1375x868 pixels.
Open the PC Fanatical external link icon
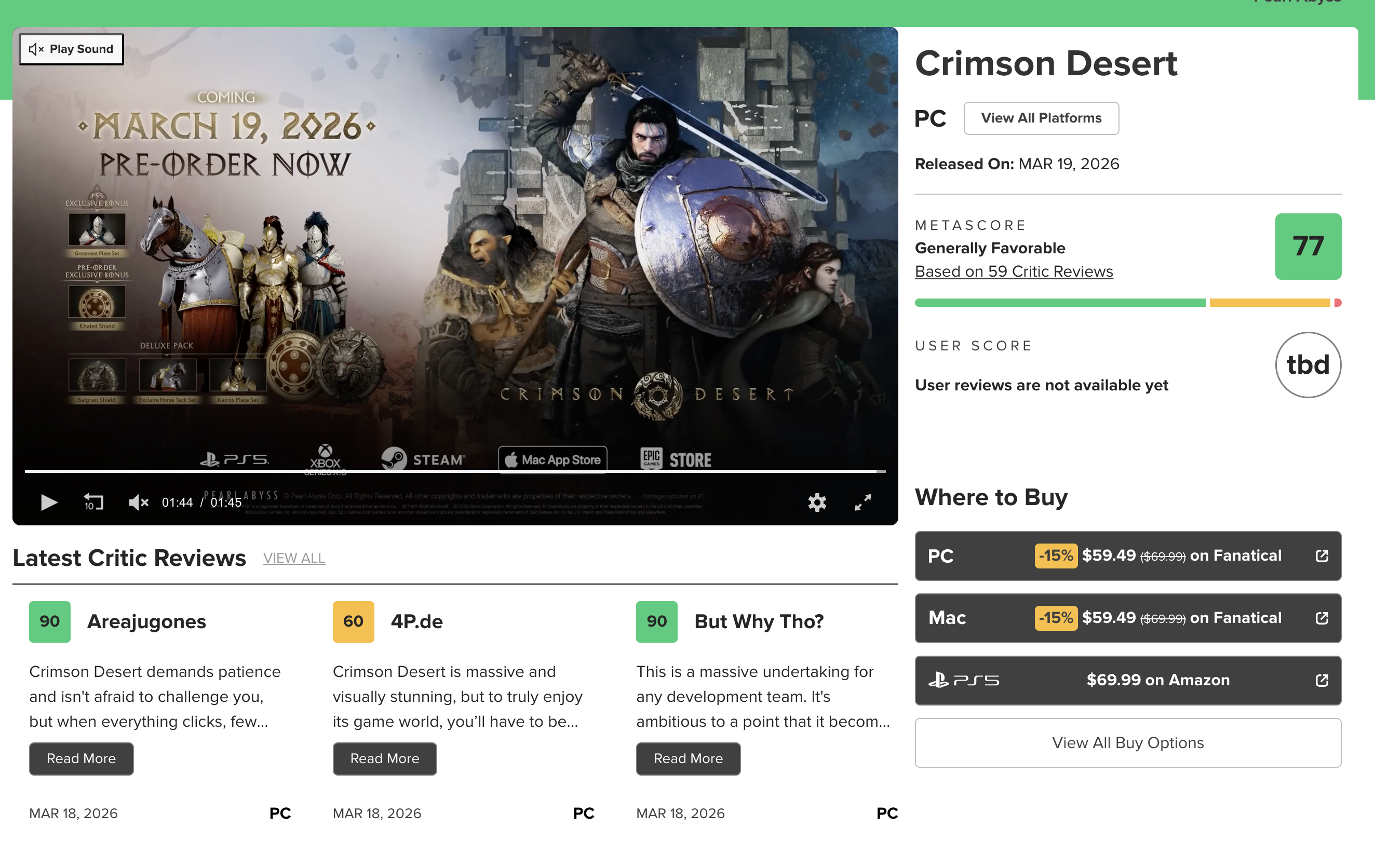(x=1322, y=556)
